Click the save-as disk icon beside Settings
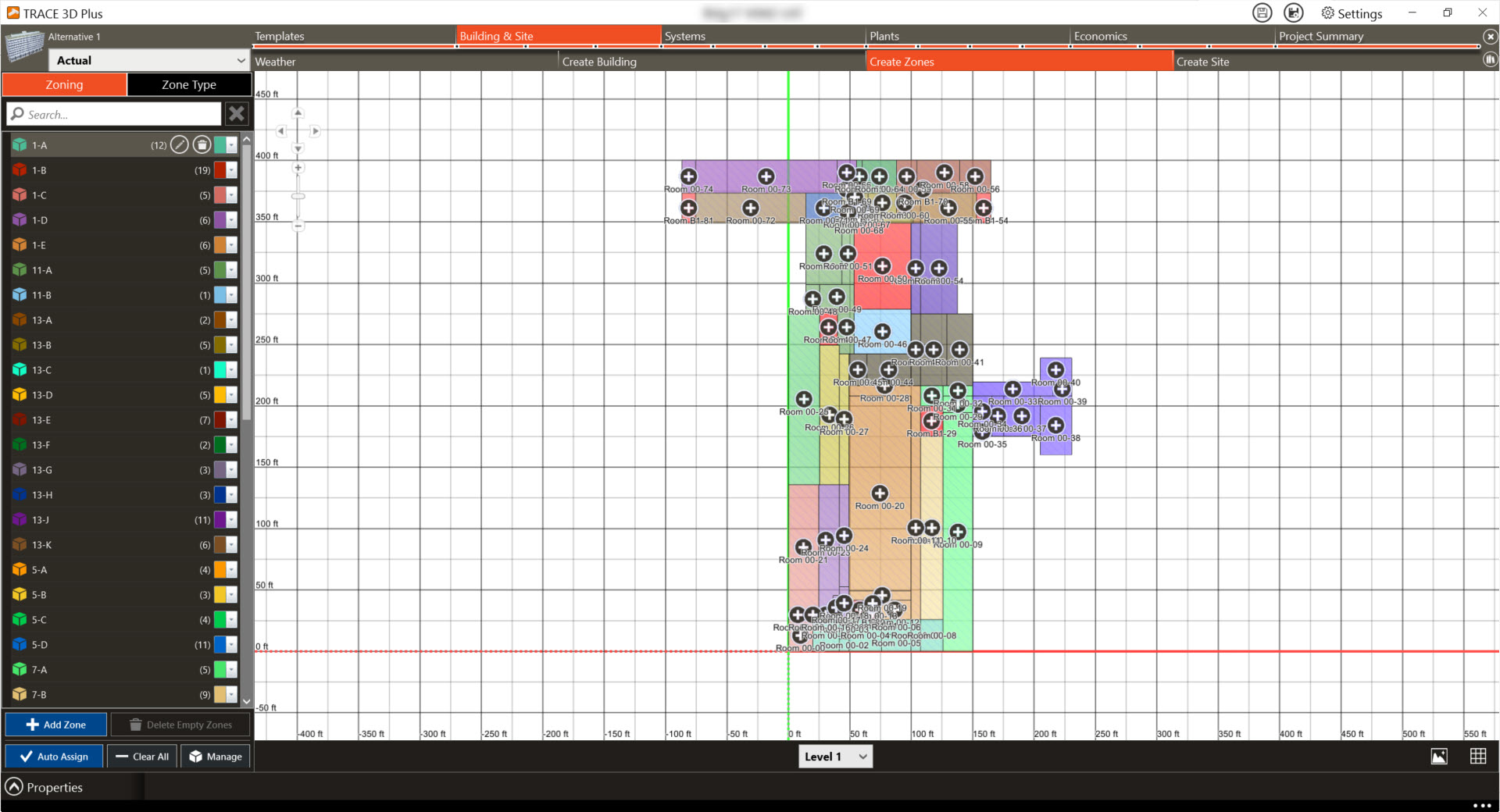 (1294, 12)
